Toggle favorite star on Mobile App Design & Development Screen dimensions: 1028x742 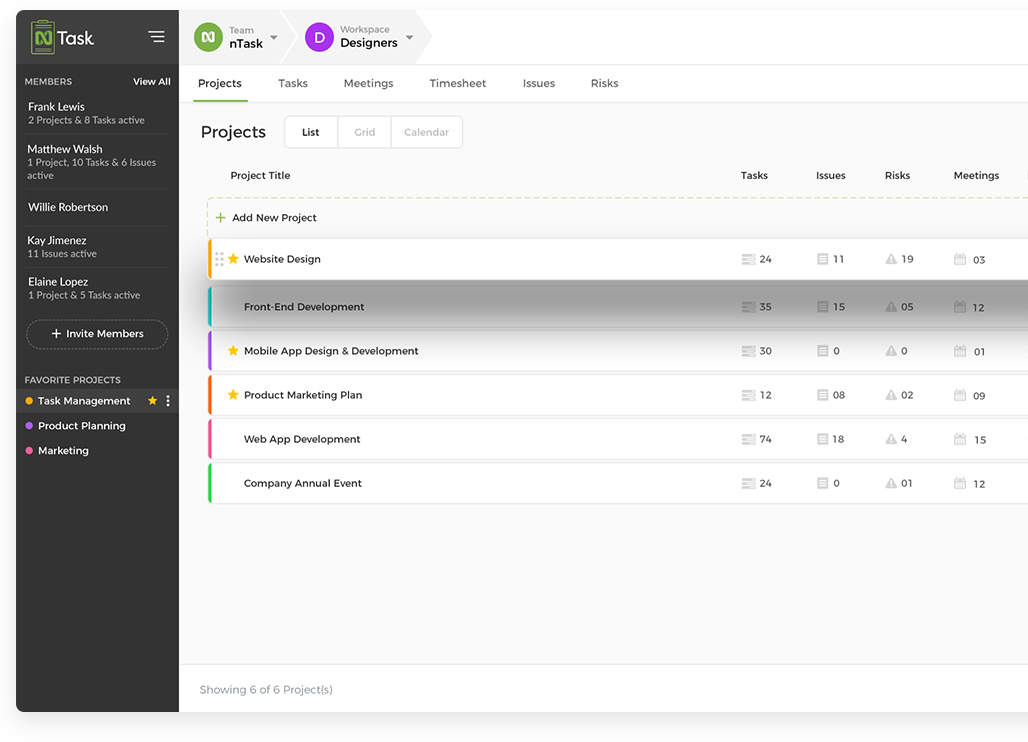(233, 351)
